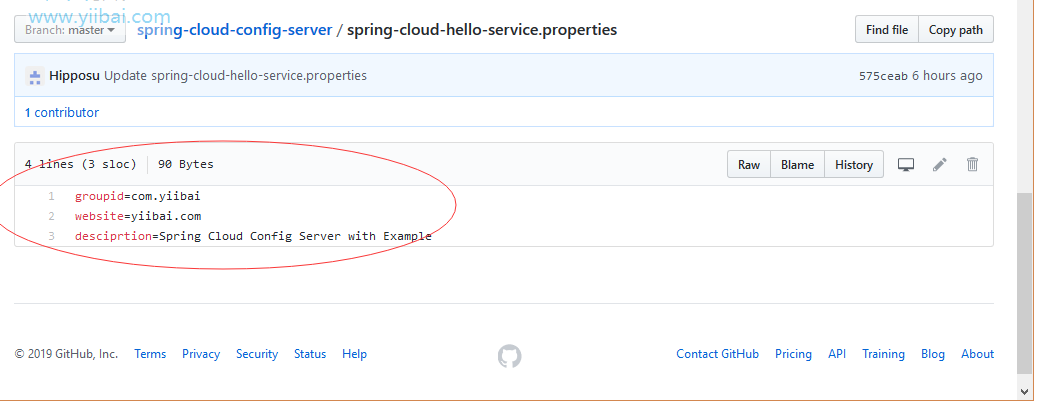Open file in GitHub Desktop icon
Screen dimensions: 1039x404
(x=906, y=164)
